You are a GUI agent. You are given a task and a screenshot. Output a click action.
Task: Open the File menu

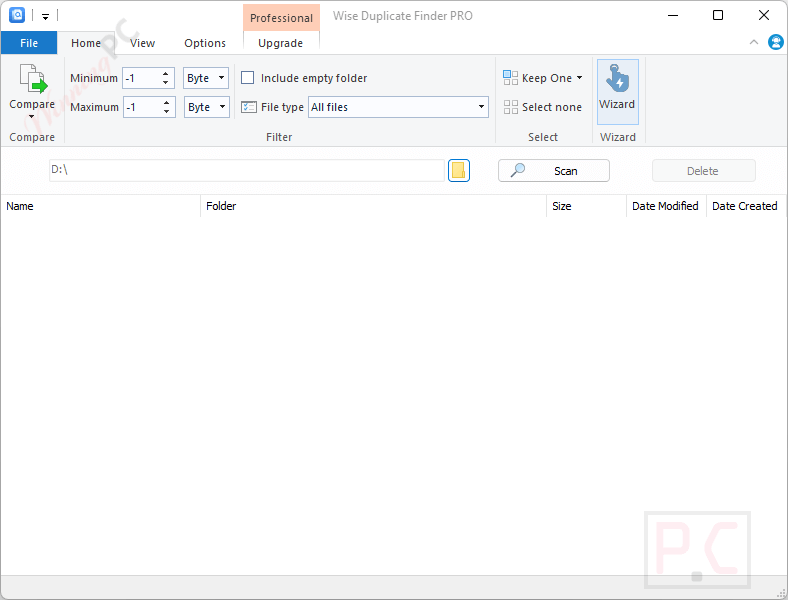(29, 43)
